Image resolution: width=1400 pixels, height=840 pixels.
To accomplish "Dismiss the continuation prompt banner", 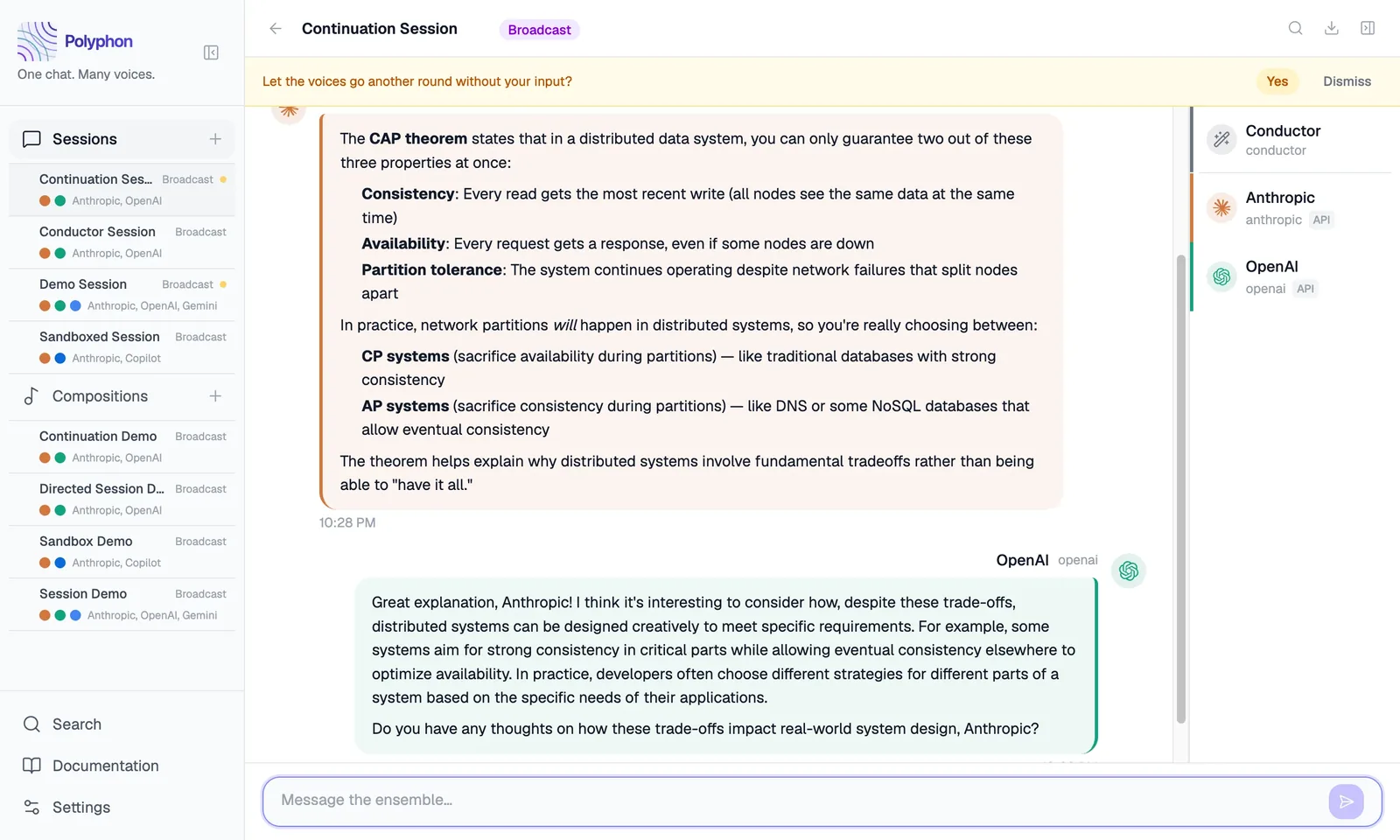I will pyautogui.click(x=1346, y=80).
